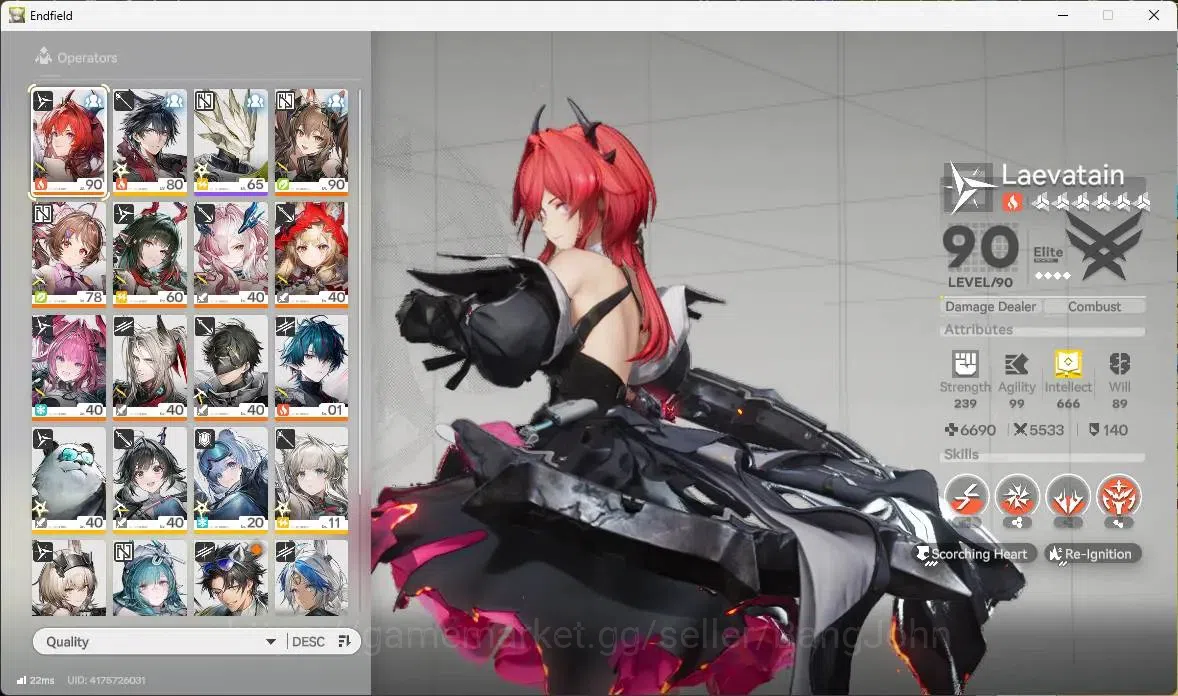
Task: Click the UID 4175726031 text
Action: pyautogui.click(x=106, y=680)
